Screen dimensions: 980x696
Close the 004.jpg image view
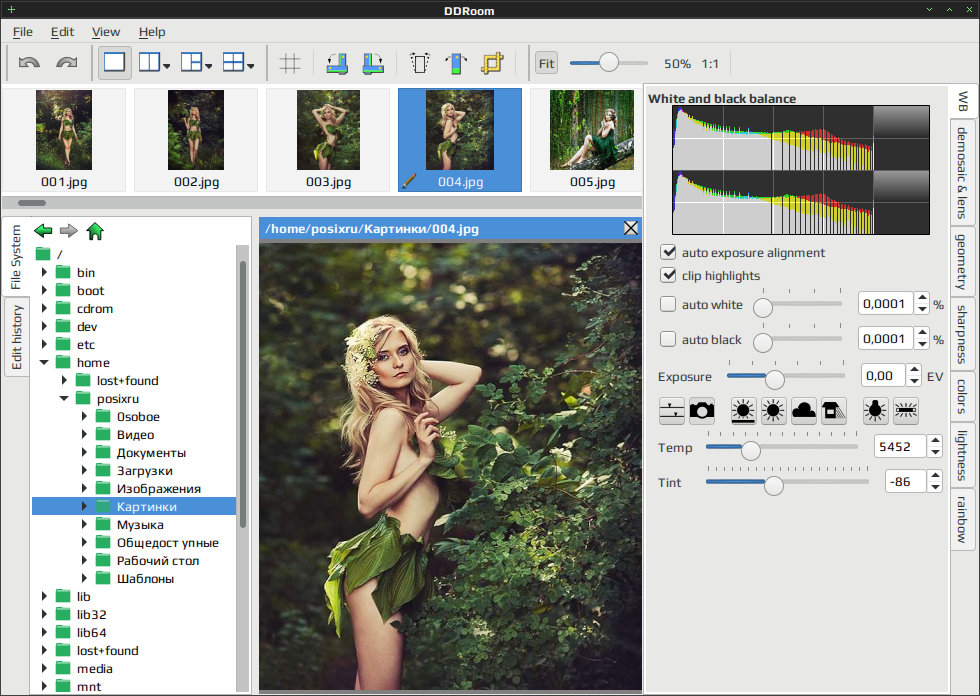631,228
